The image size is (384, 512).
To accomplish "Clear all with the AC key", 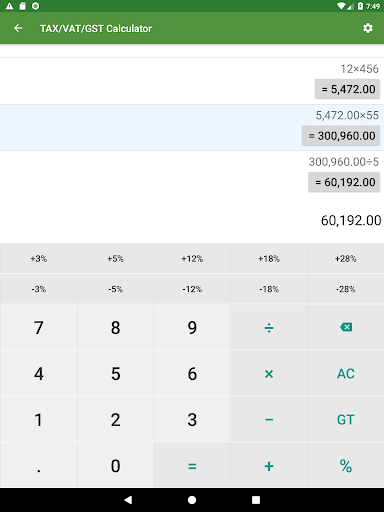I will click(x=346, y=373).
